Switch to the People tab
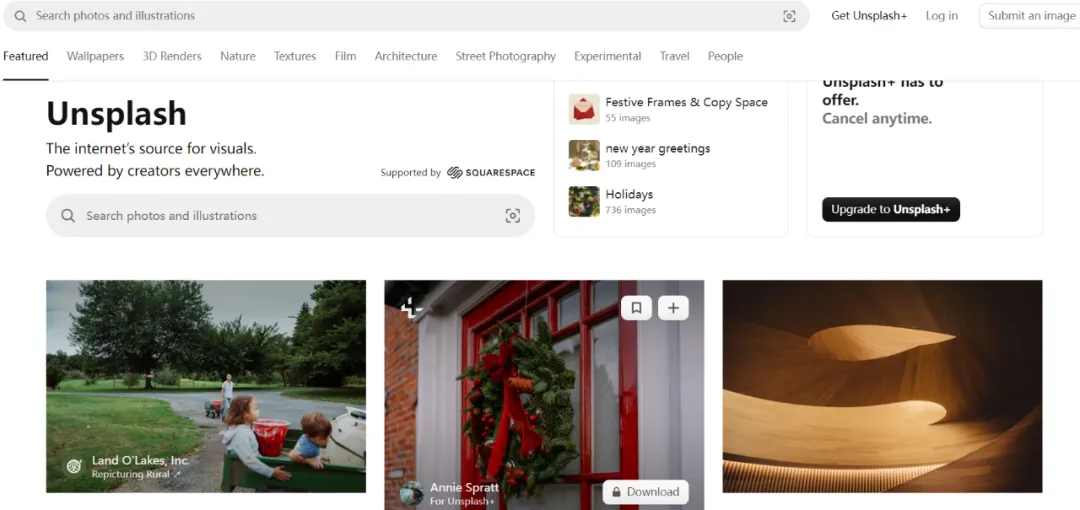The image size is (1080, 510). (x=725, y=57)
